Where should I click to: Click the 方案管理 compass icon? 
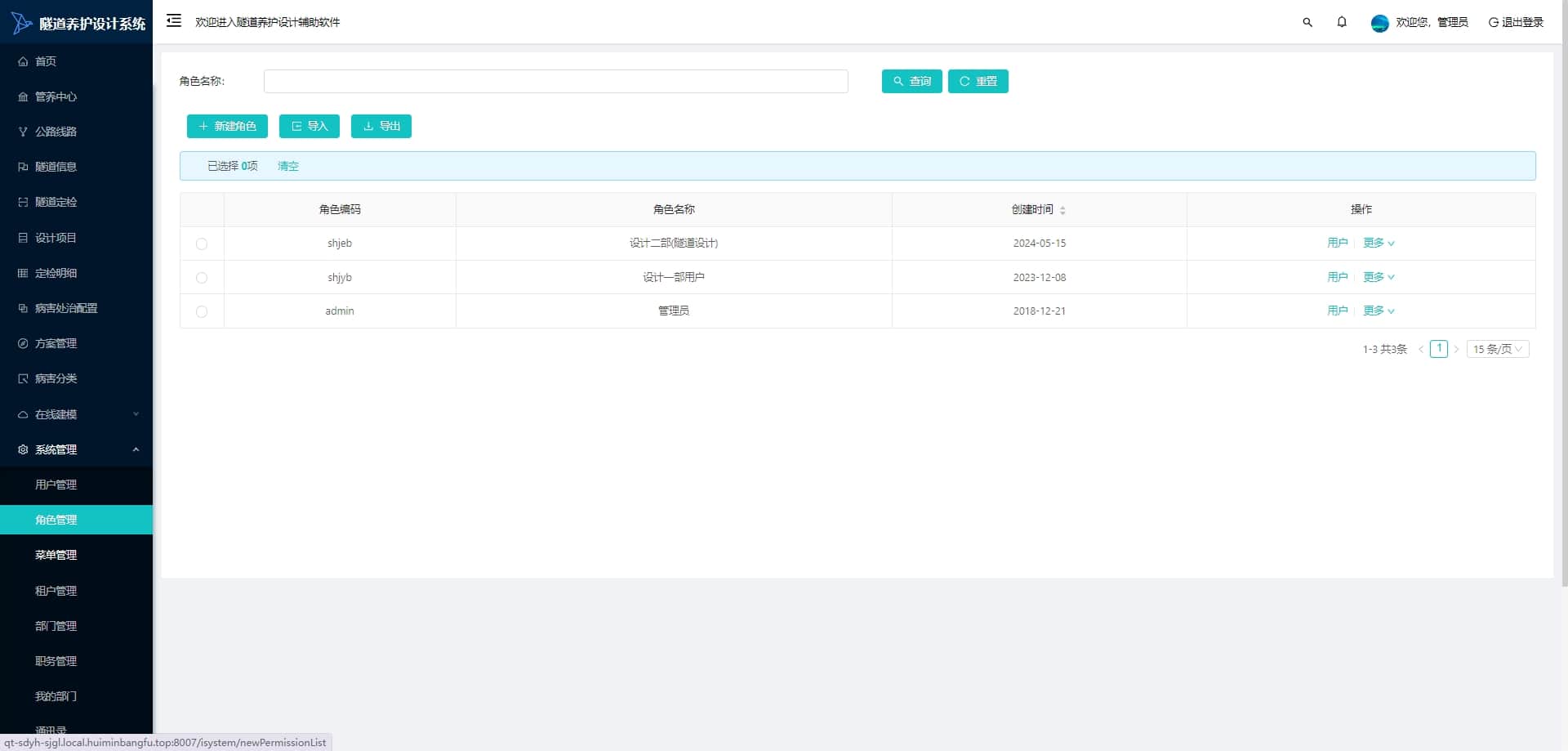[x=23, y=343]
